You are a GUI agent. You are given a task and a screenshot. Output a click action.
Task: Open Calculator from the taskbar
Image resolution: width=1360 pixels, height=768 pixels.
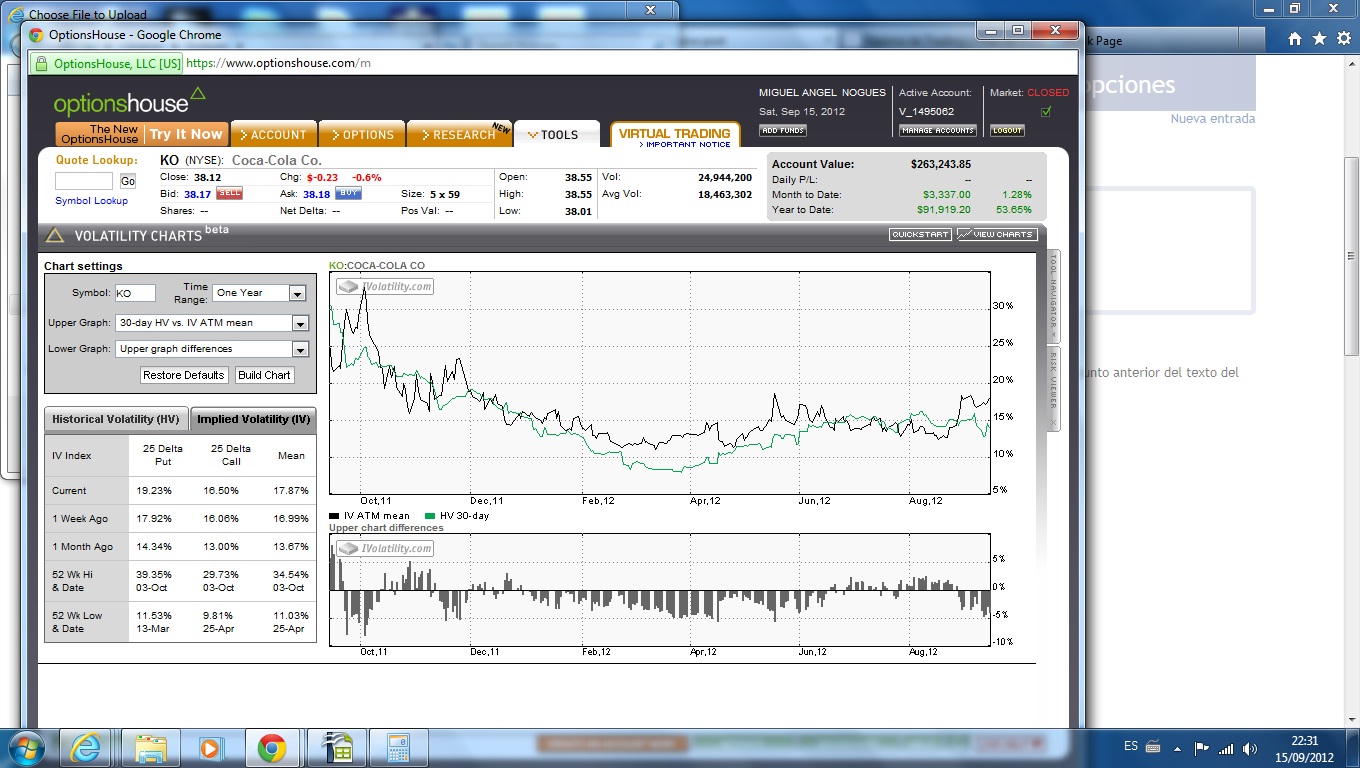click(399, 747)
